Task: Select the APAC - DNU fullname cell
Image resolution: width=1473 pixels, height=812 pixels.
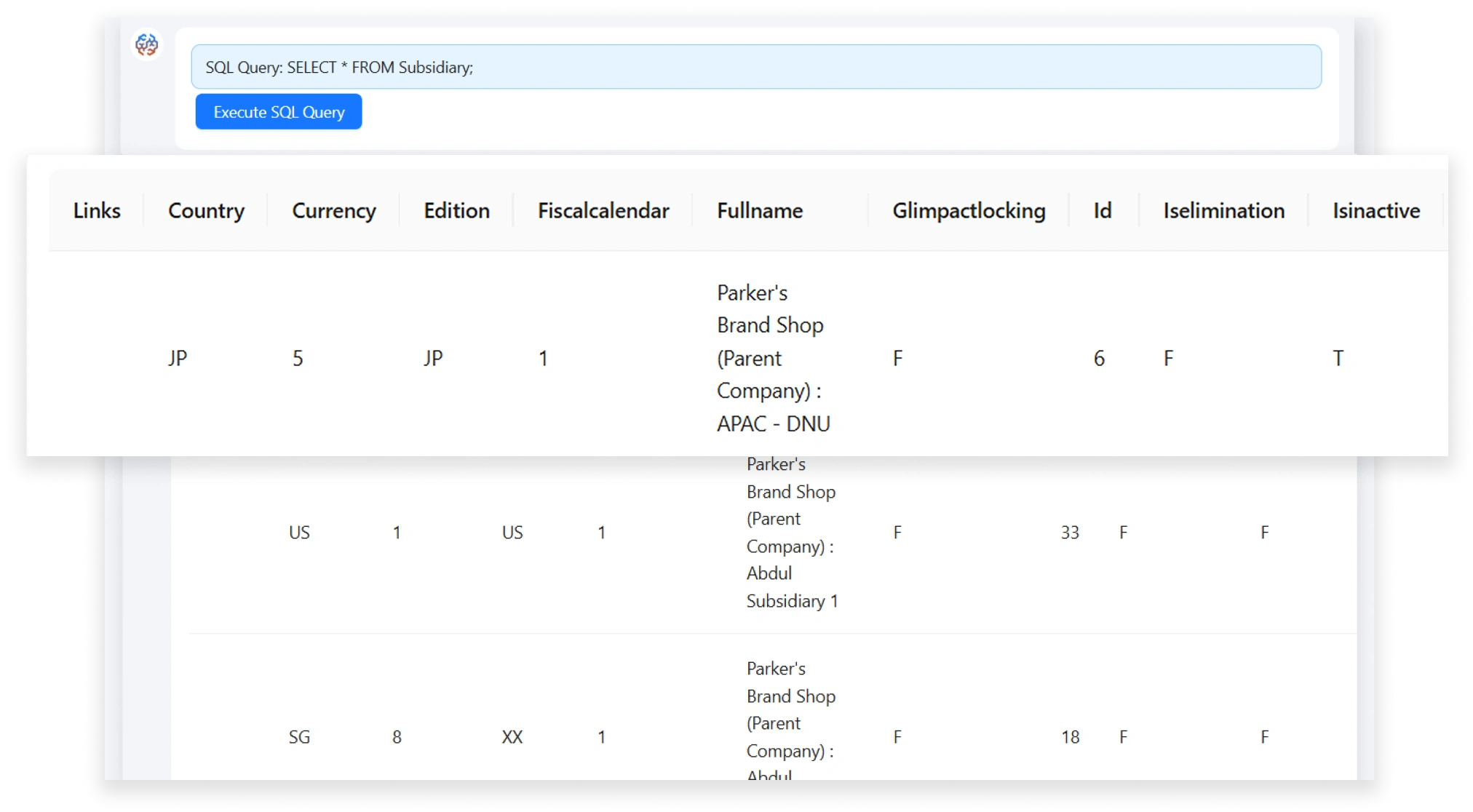Action: tap(774, 358)
